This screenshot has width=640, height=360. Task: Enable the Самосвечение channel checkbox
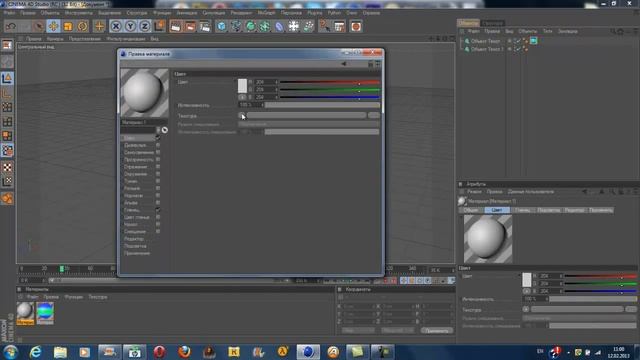point(158,152)
